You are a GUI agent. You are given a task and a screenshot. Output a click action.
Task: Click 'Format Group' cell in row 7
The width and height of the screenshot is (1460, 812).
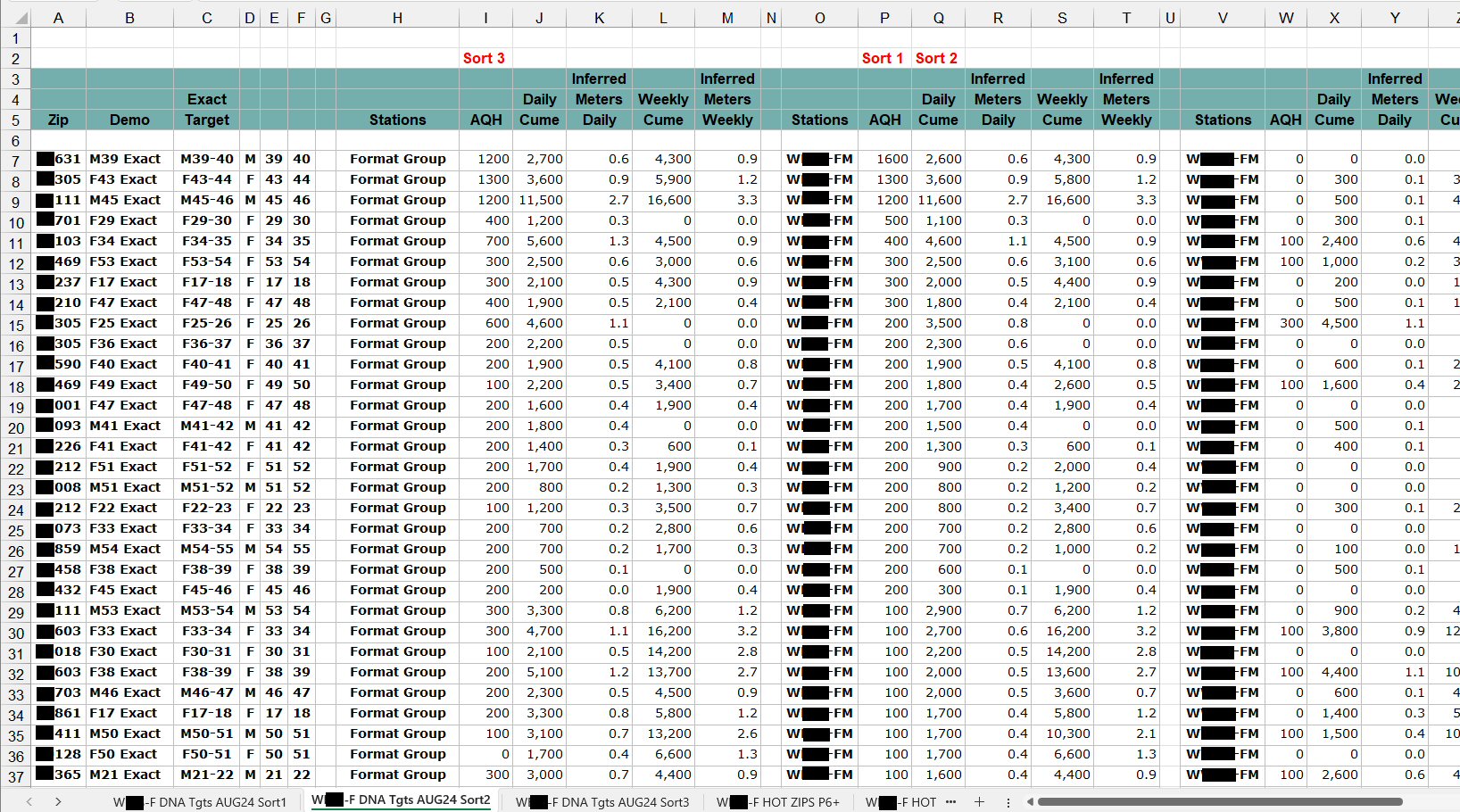[397, 159]
